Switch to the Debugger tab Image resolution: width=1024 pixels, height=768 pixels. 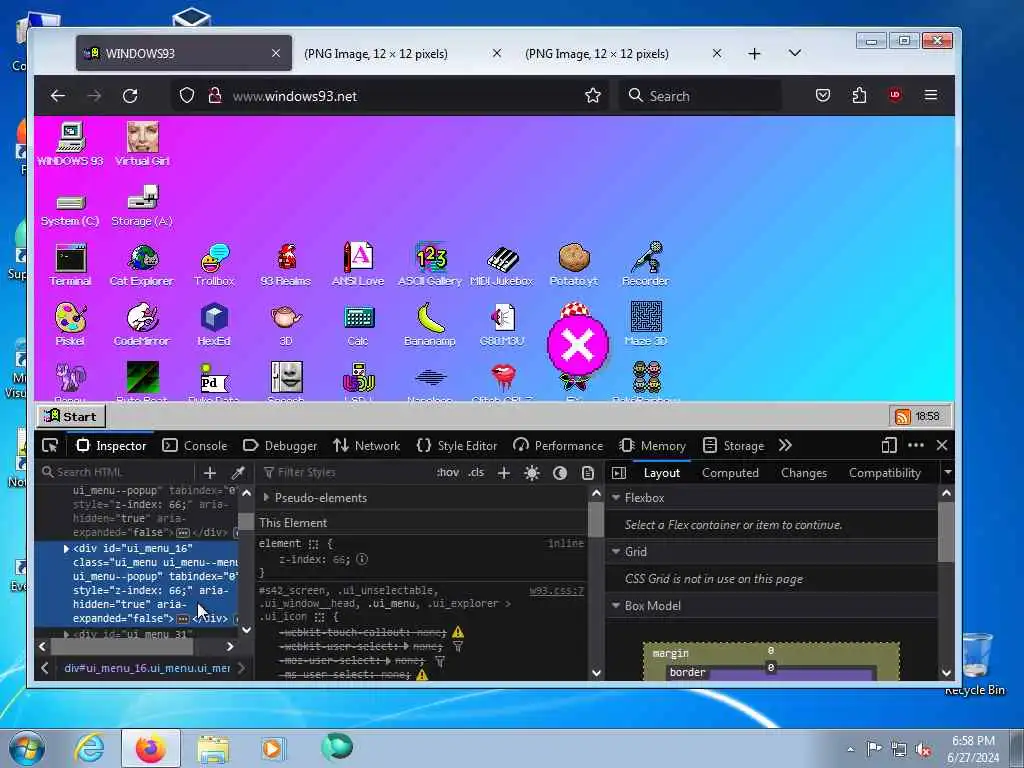point(280,445)
